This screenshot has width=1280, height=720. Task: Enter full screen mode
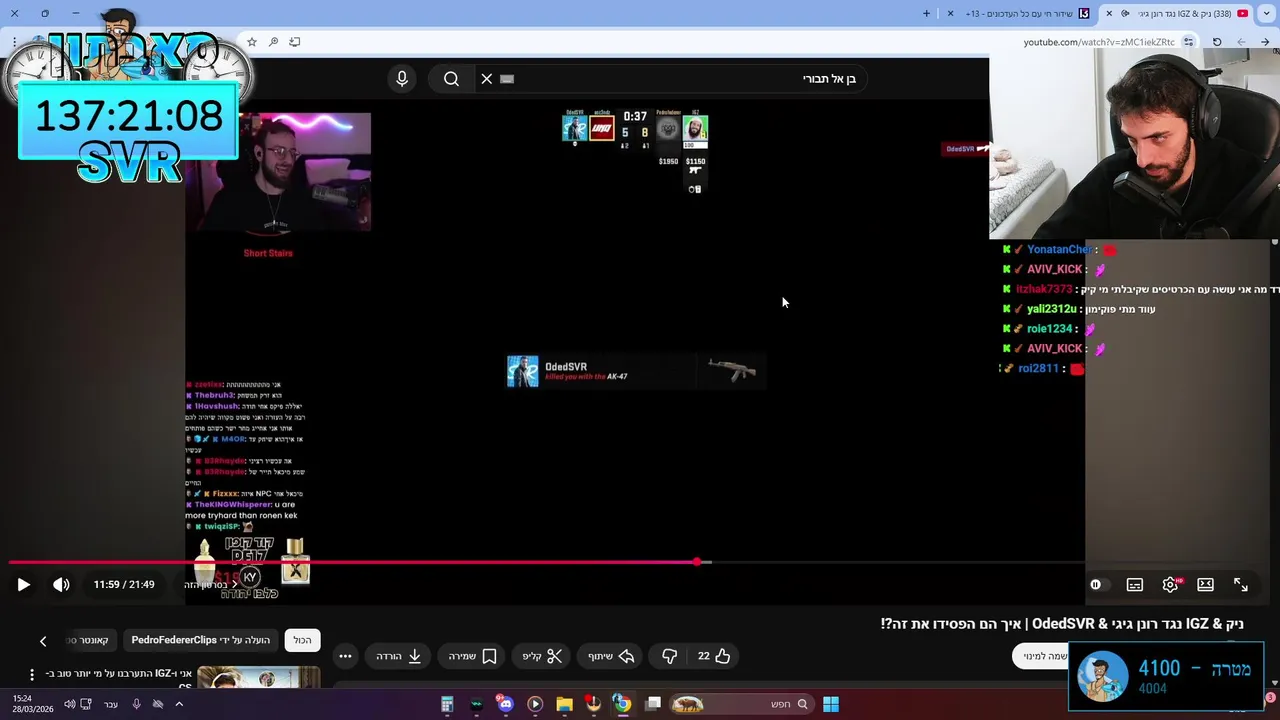coord(1241,585)
